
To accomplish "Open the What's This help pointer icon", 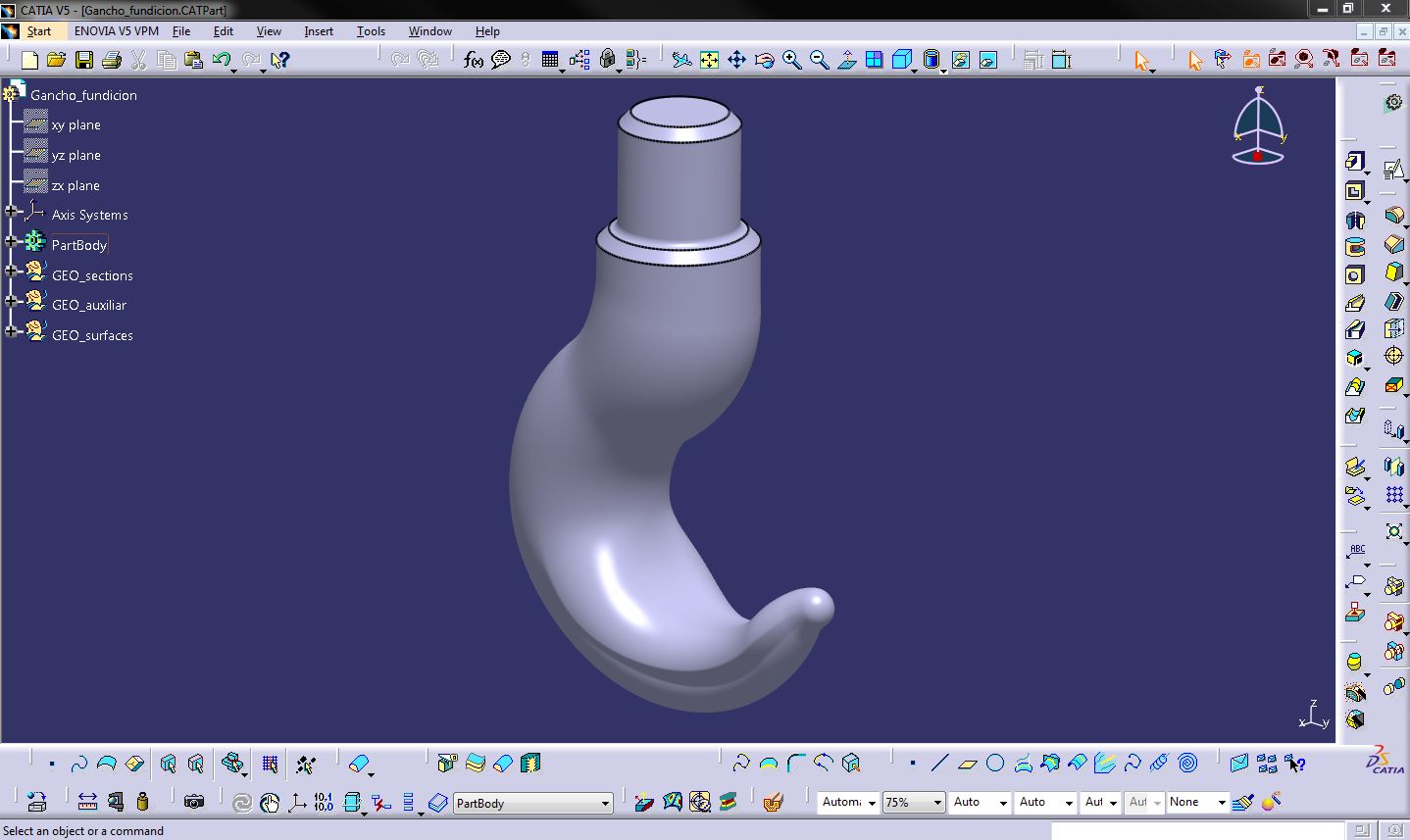I will [279, 60].
